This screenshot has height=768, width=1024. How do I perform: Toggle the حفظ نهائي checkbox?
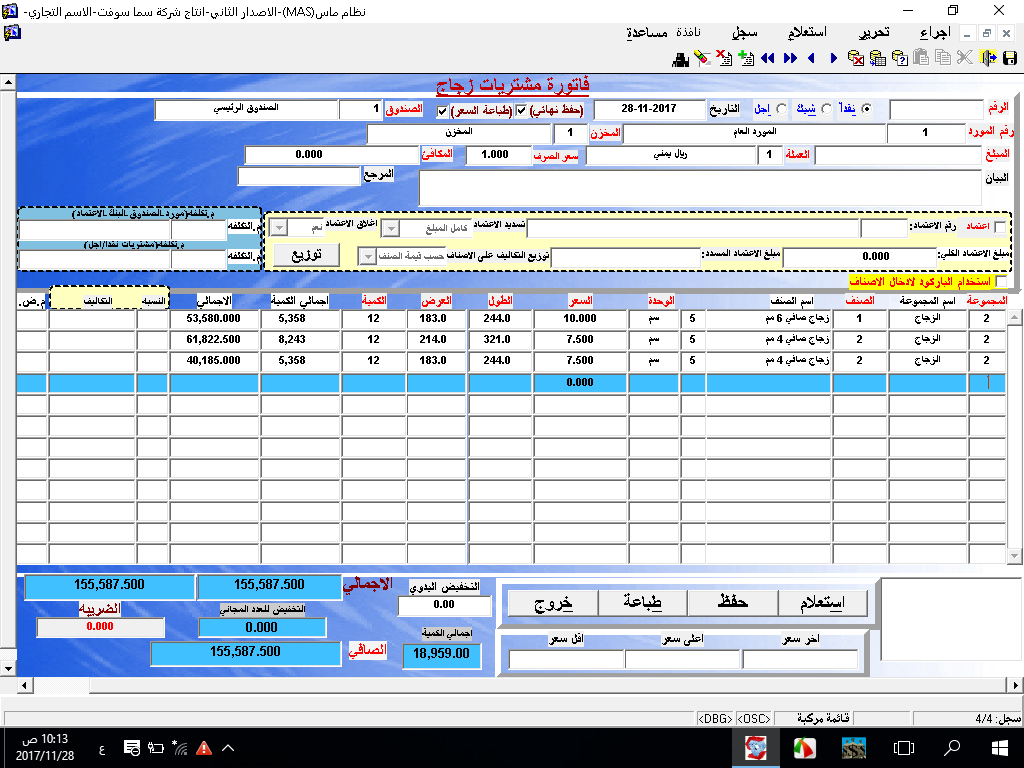pyautogui.click(x=521, y=110)
